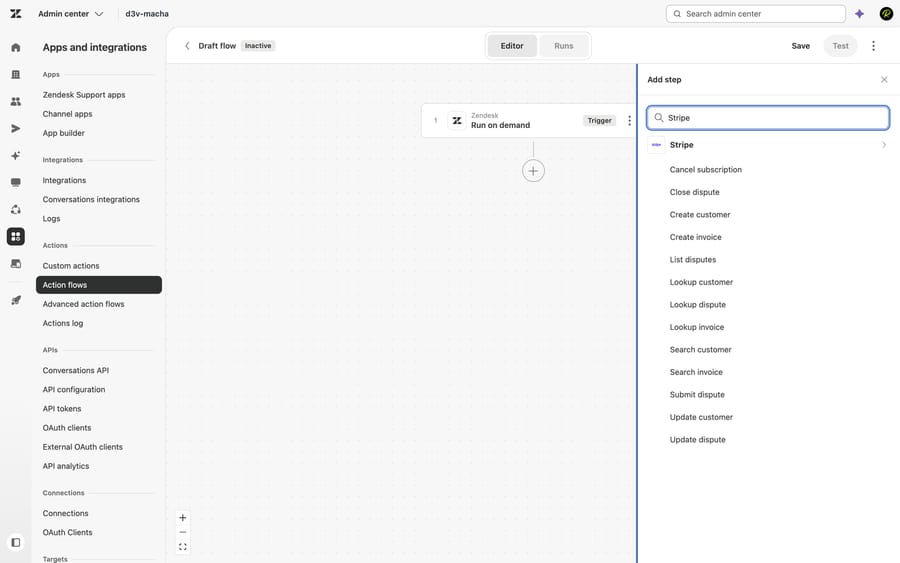Open Zendesk Support apps

coord(84,95)
